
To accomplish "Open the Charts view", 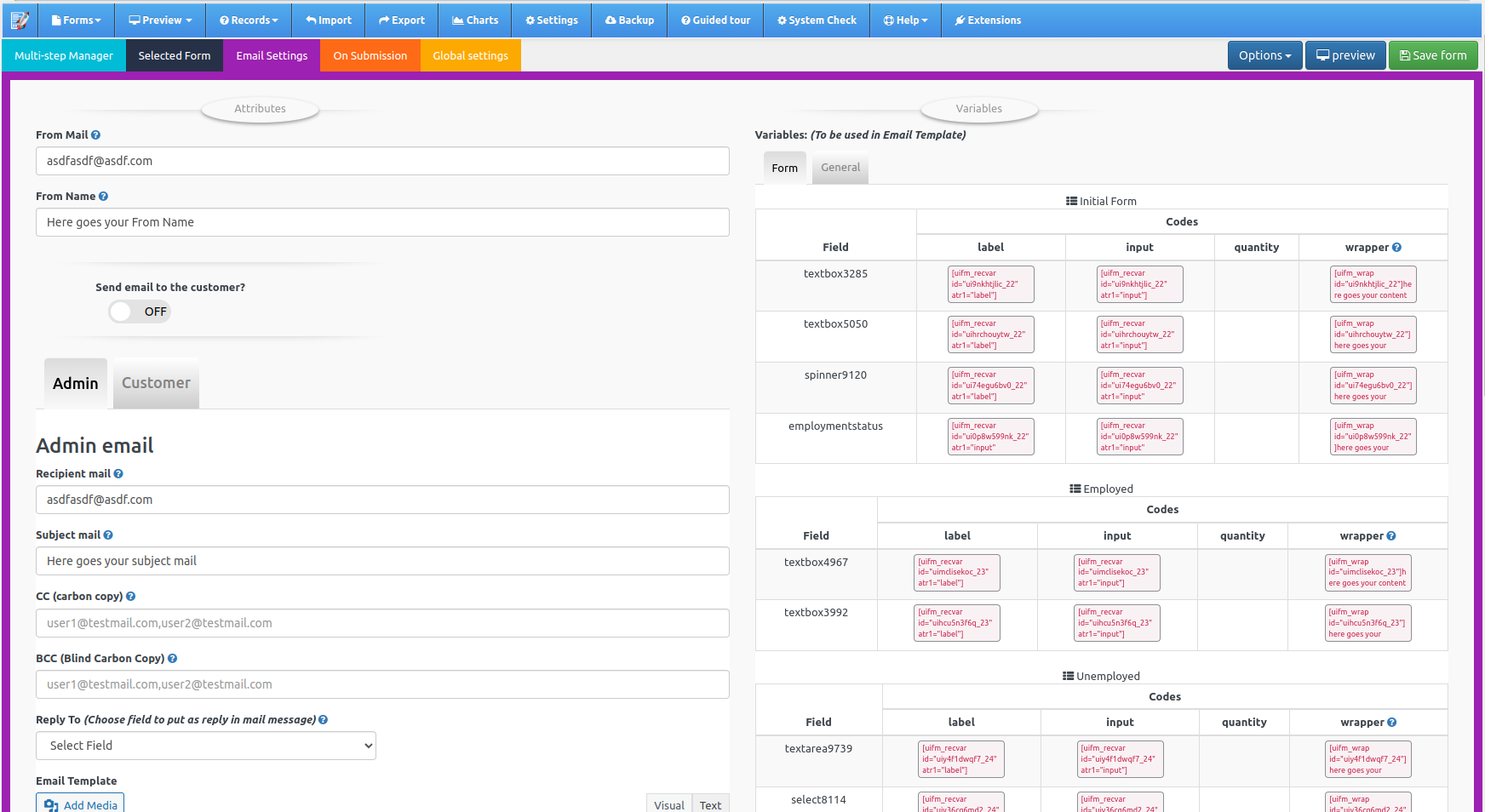I will click(474, 20).
